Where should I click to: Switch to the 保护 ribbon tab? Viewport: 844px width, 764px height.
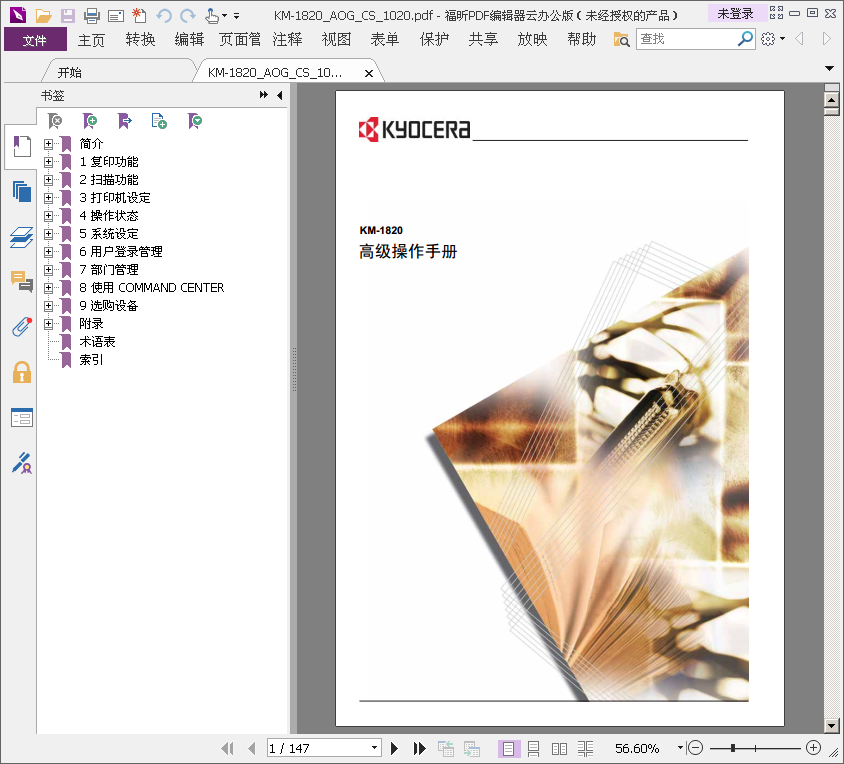(434, 39)
